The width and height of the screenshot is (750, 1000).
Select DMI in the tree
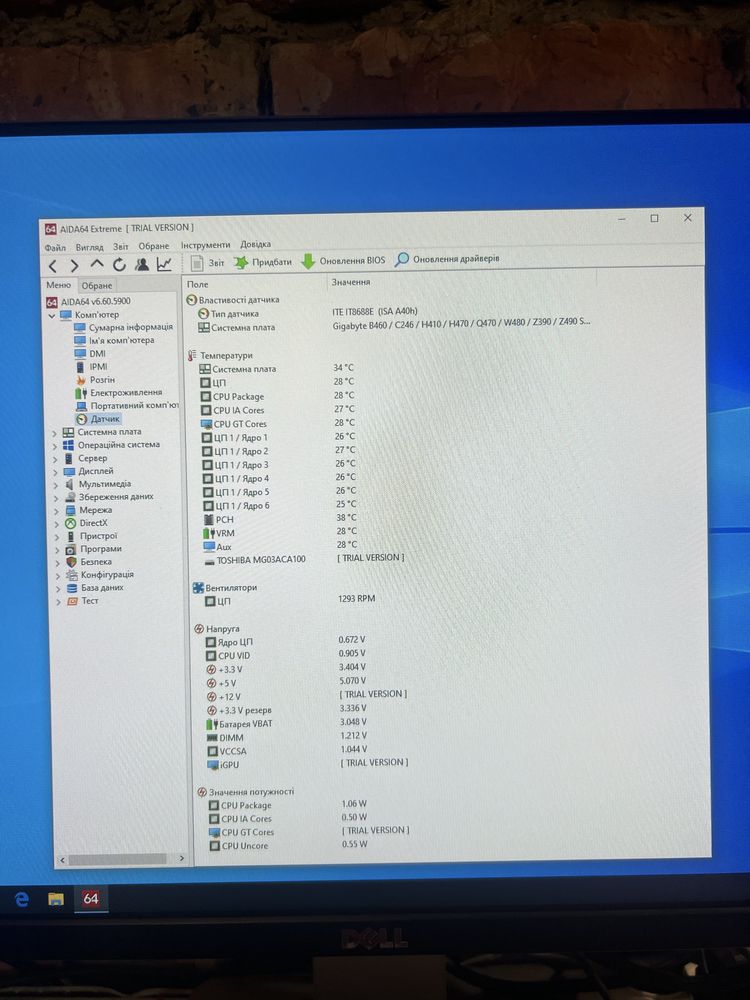(90, 354)
